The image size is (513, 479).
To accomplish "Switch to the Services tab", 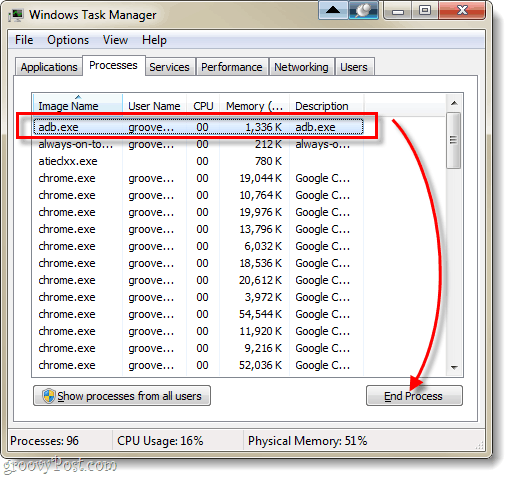I will 169,67.
